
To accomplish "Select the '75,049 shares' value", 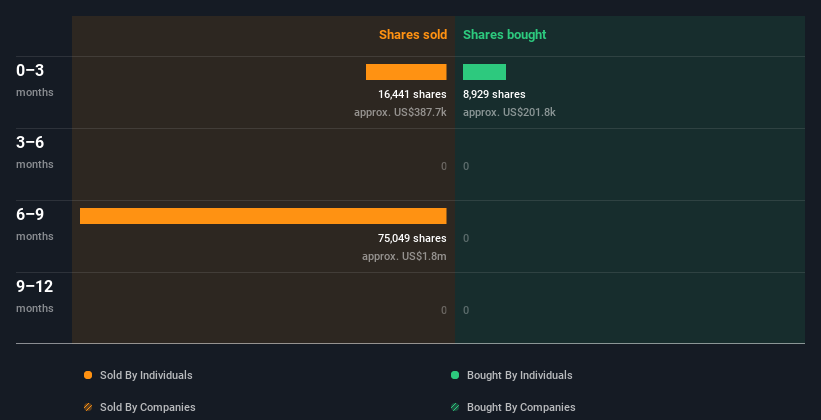I will [x=413, y=238].
